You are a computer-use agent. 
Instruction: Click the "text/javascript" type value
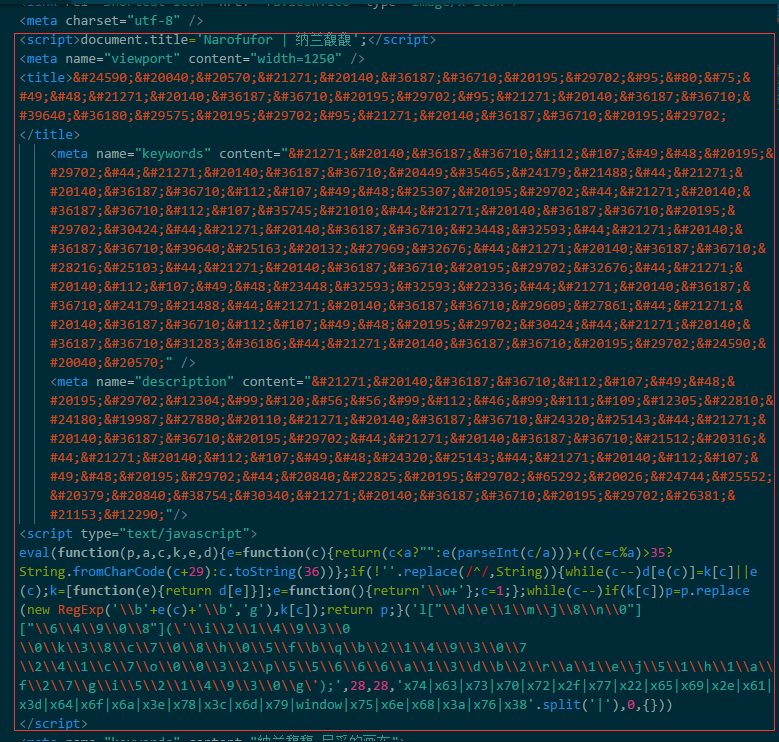point(184,534)
